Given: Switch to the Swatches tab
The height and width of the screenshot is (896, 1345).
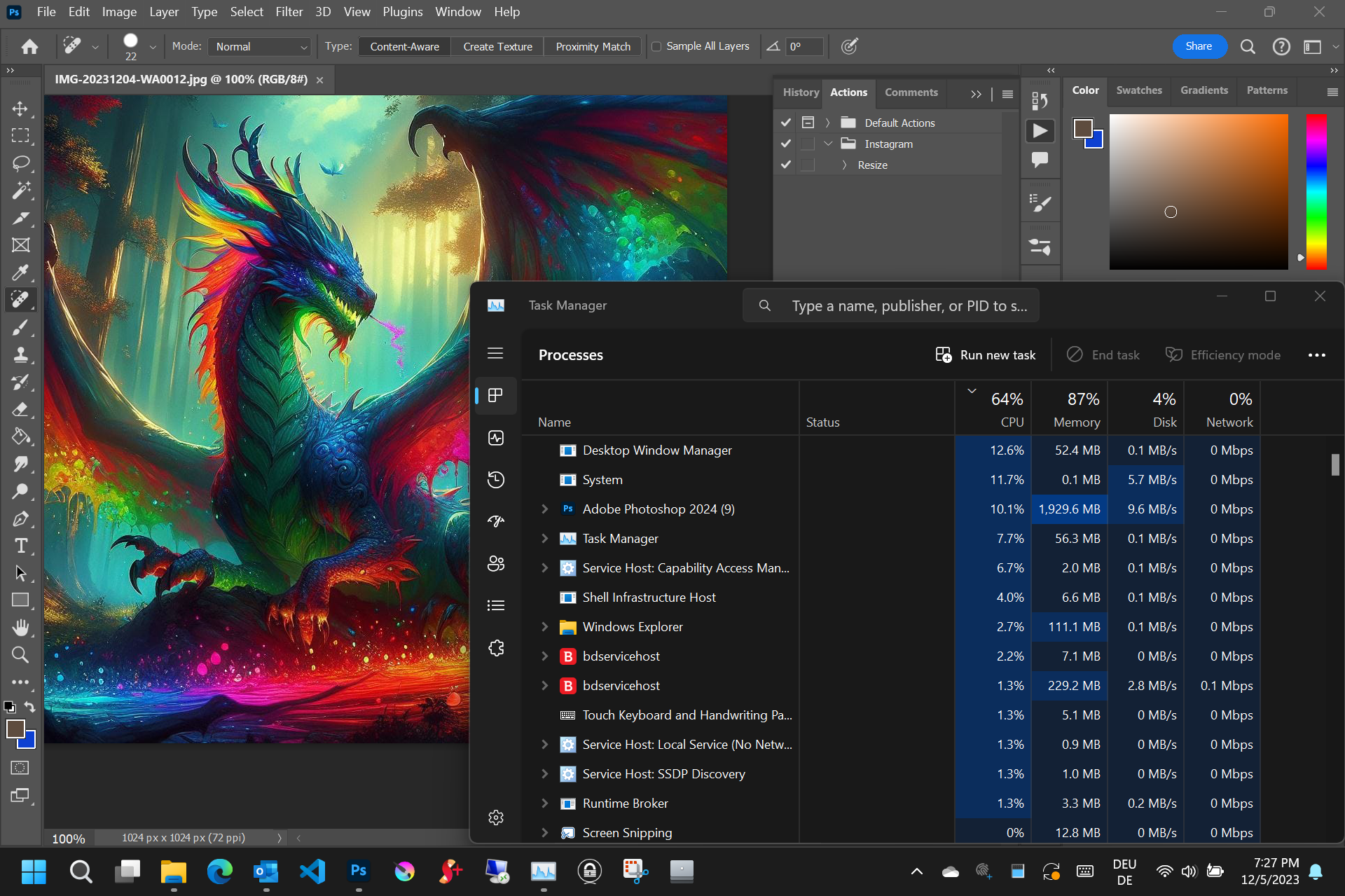Looking at the screenshot, I should pyautogui.click(x=1138, y=90).
